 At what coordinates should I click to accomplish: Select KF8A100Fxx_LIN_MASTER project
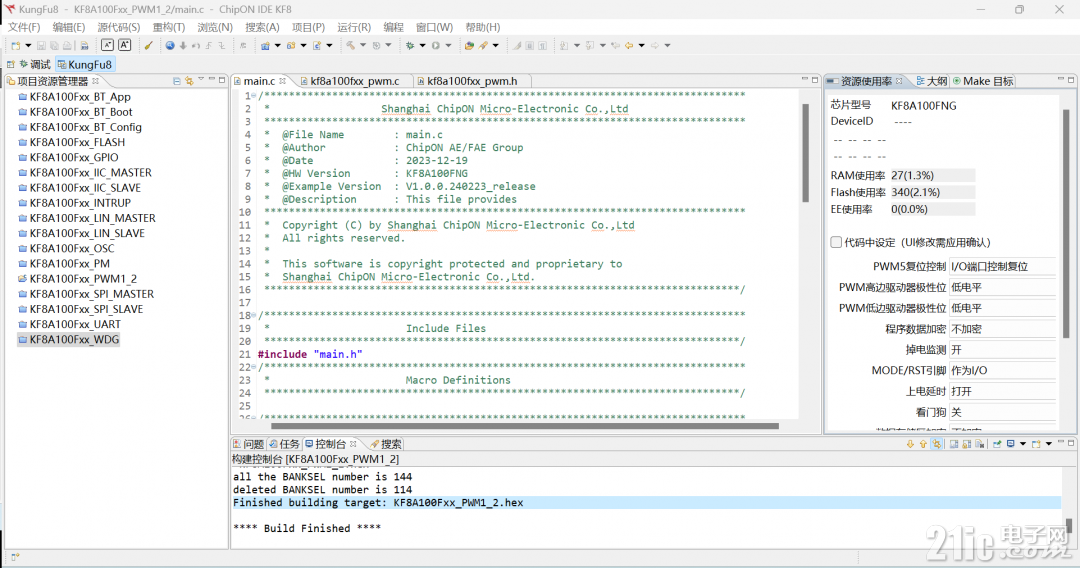tap(87, 218)
